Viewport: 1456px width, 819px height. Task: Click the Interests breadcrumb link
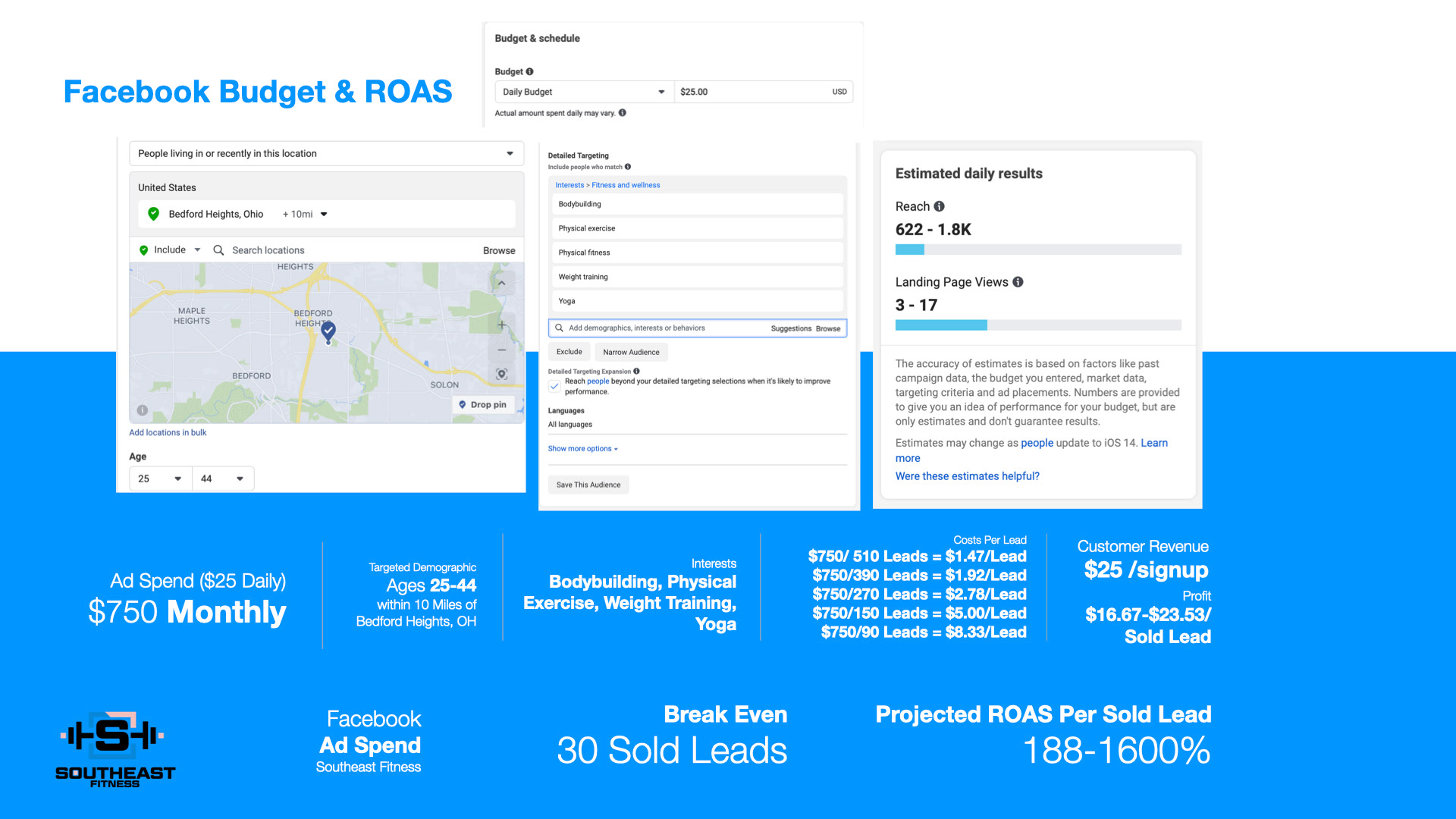[x=570, y=185]
